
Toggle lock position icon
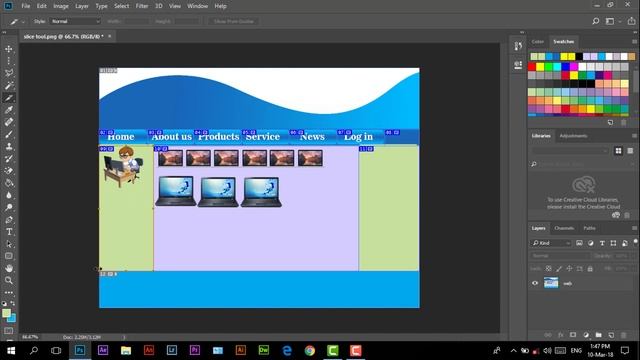569,269
